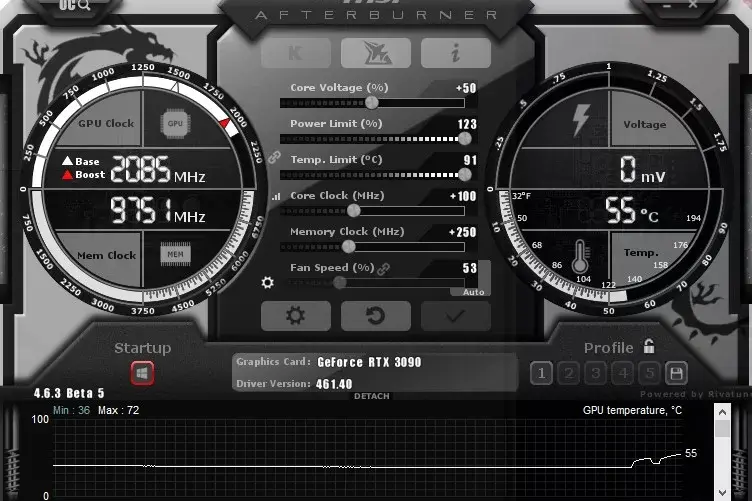
Task: Click the 0 mV voltage readout
Action: (x=642, y=169)
